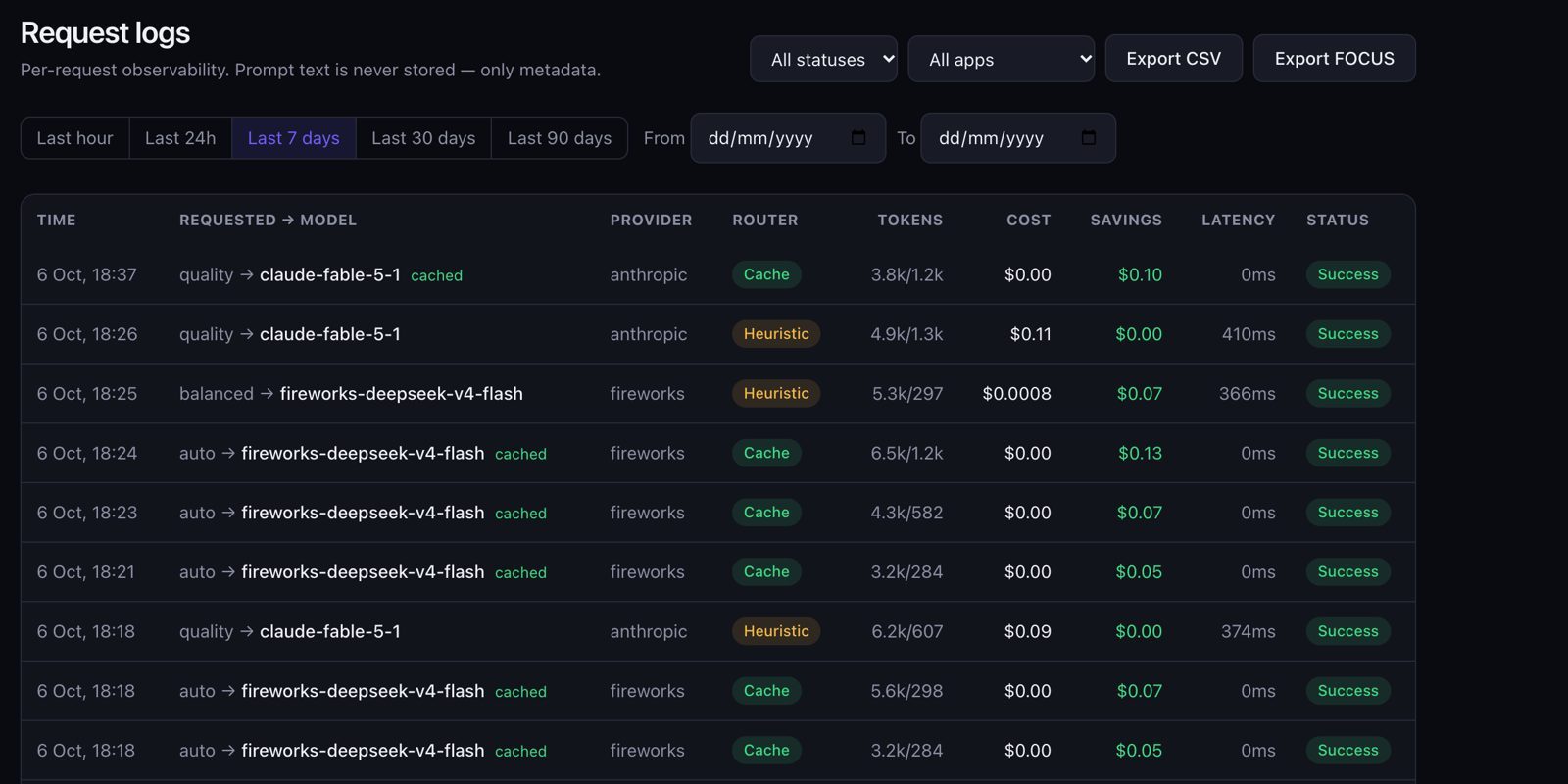
Task: Open calendar picker in To date field
Action: click(1089, 138)
